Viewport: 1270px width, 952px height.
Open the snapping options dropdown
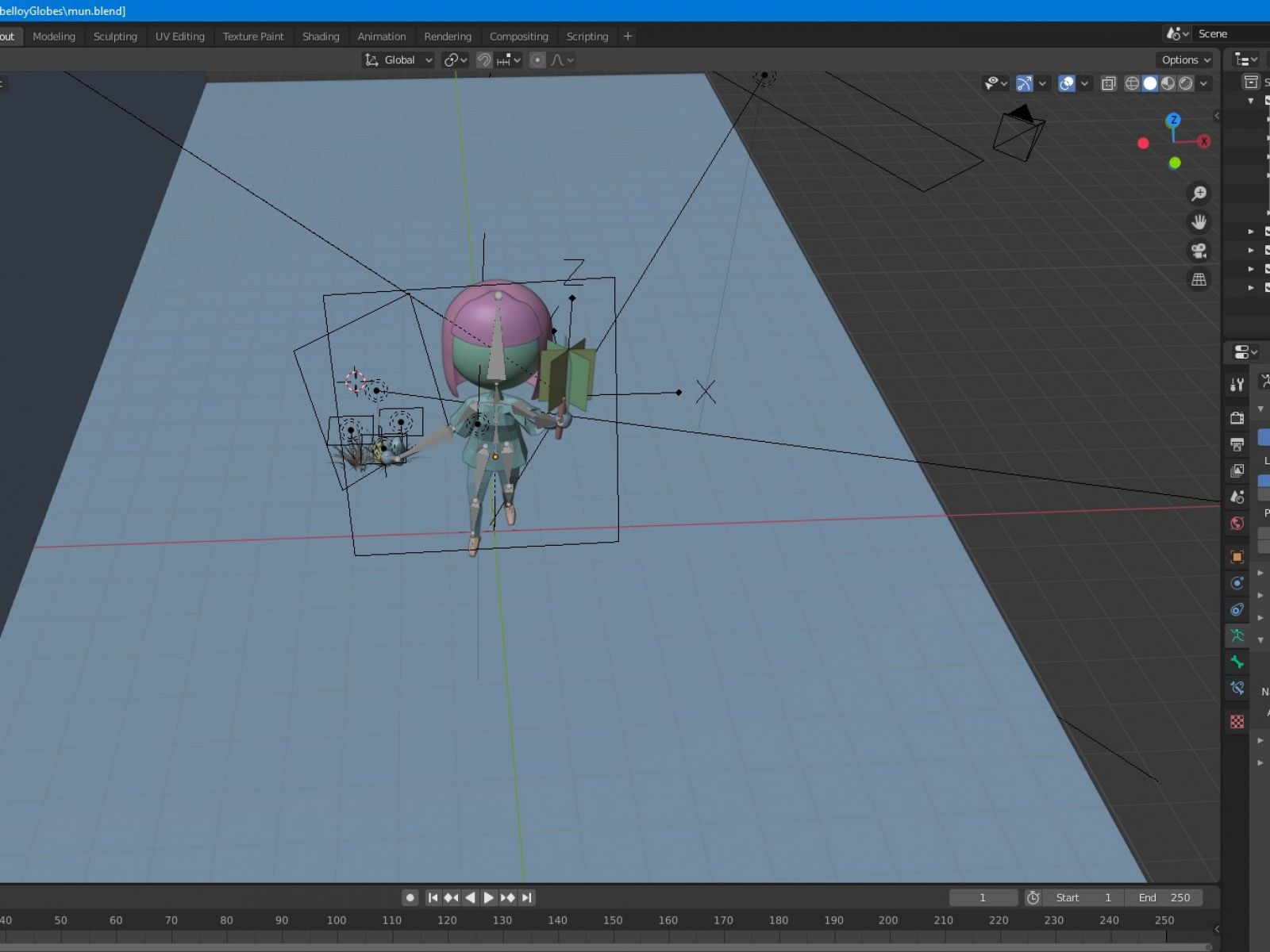pyautogui.click(x=508, y=60)
